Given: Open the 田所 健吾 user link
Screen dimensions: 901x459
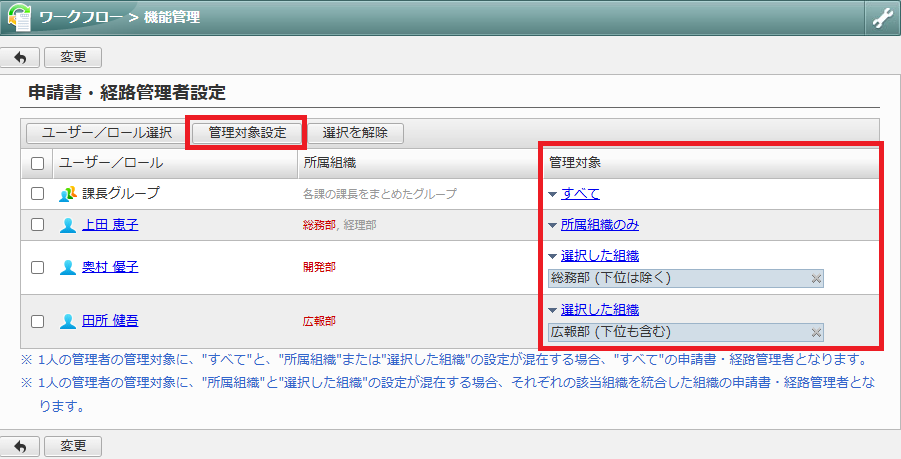Looking at the screenshot, I should point(110,321).
